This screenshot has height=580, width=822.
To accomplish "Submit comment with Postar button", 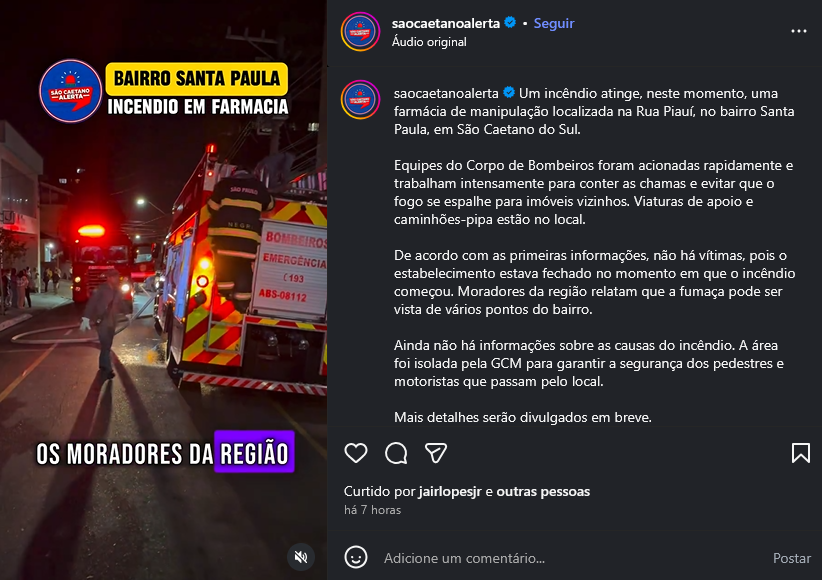I will 792,558.
